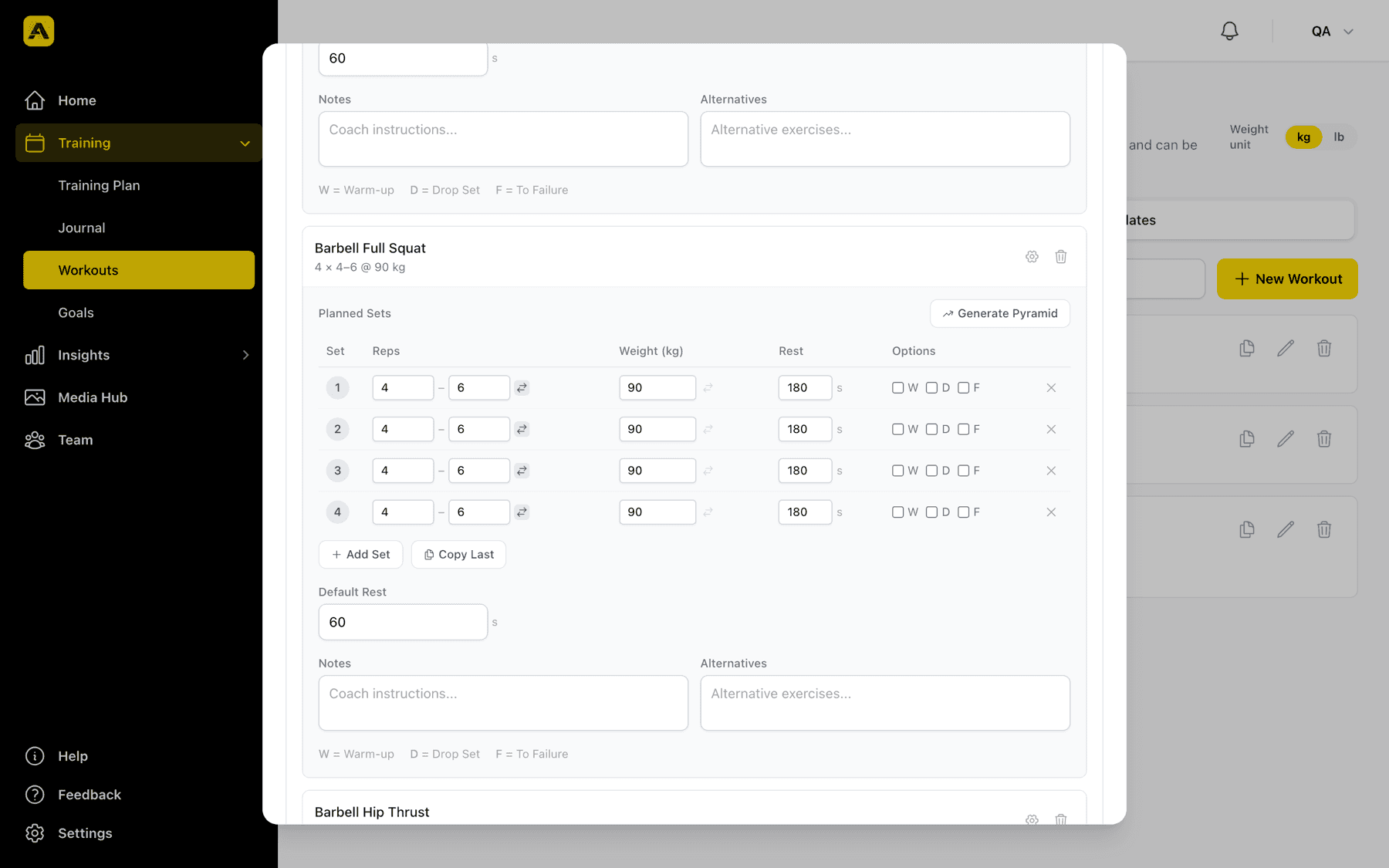Click Generate Pyramid button

tap(999, 313)
